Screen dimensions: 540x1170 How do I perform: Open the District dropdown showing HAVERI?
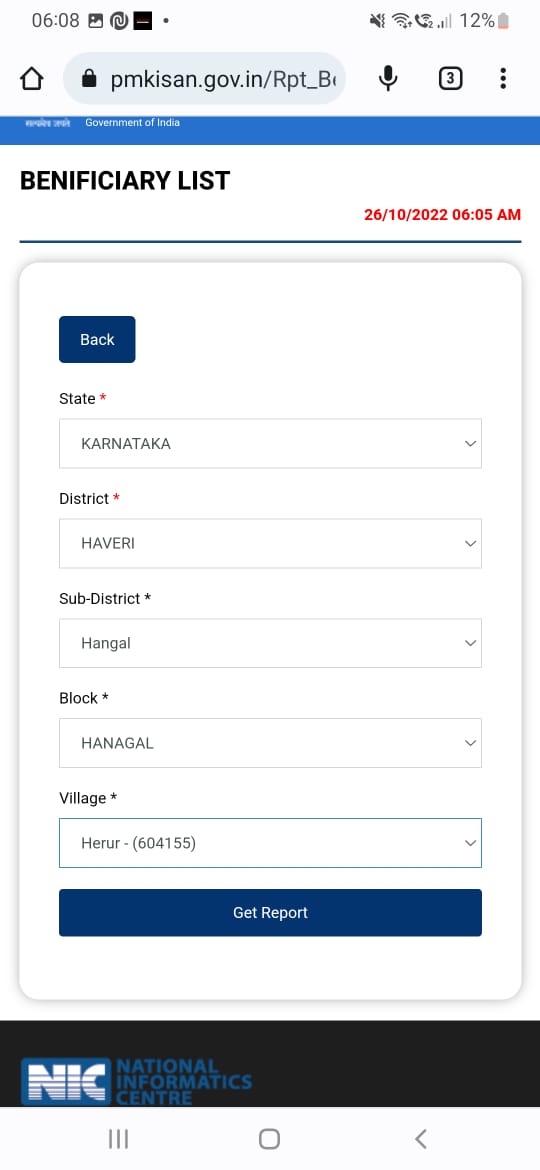(270, 543)
